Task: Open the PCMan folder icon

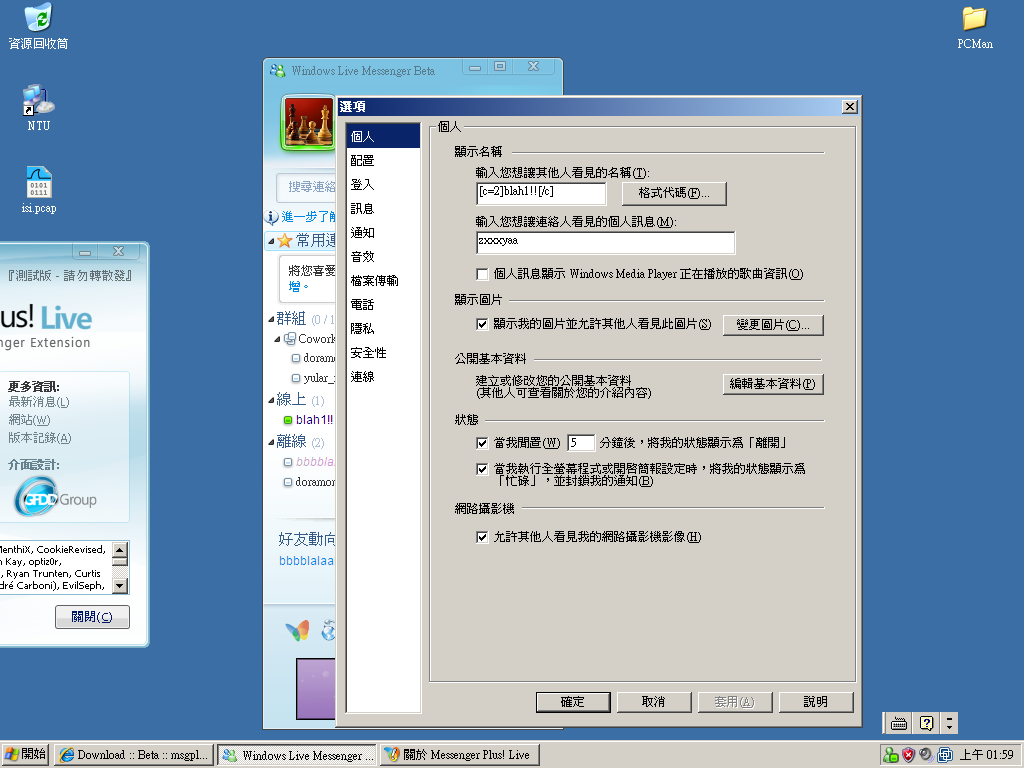Action: coord(974,18)
